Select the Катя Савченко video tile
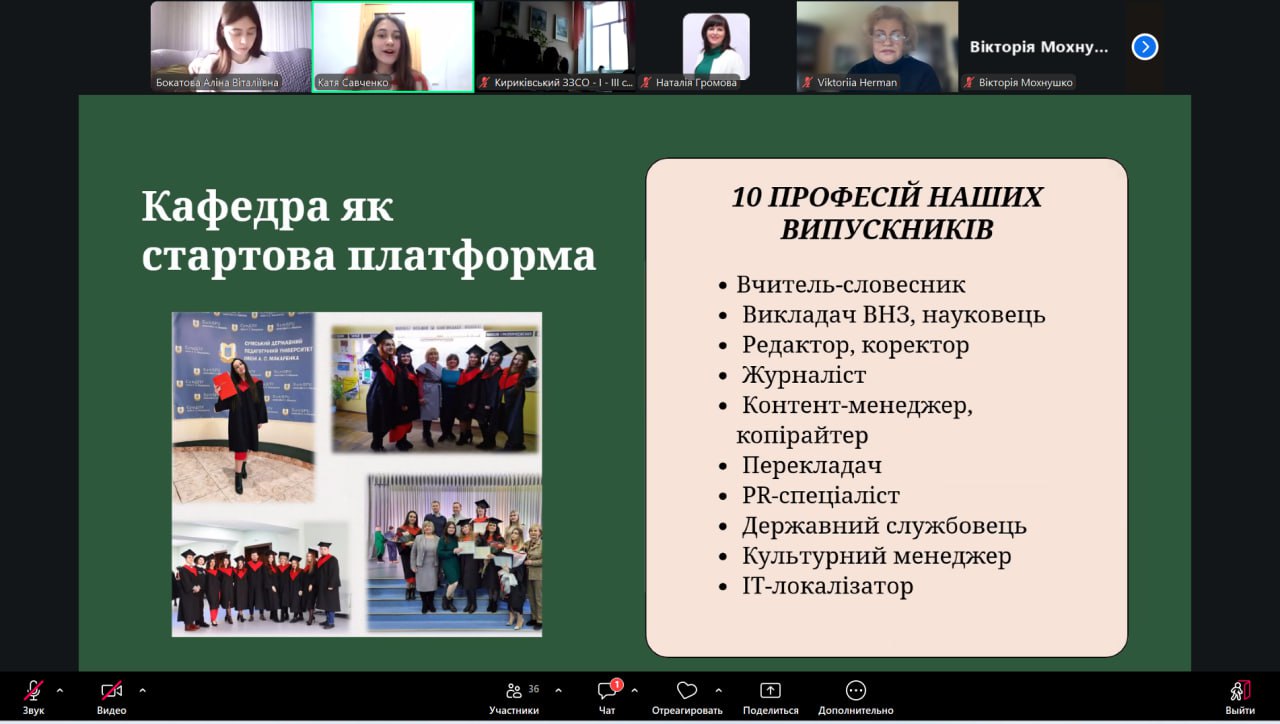The height and width of the screenshot is (724, 1280). click(393, 46)
